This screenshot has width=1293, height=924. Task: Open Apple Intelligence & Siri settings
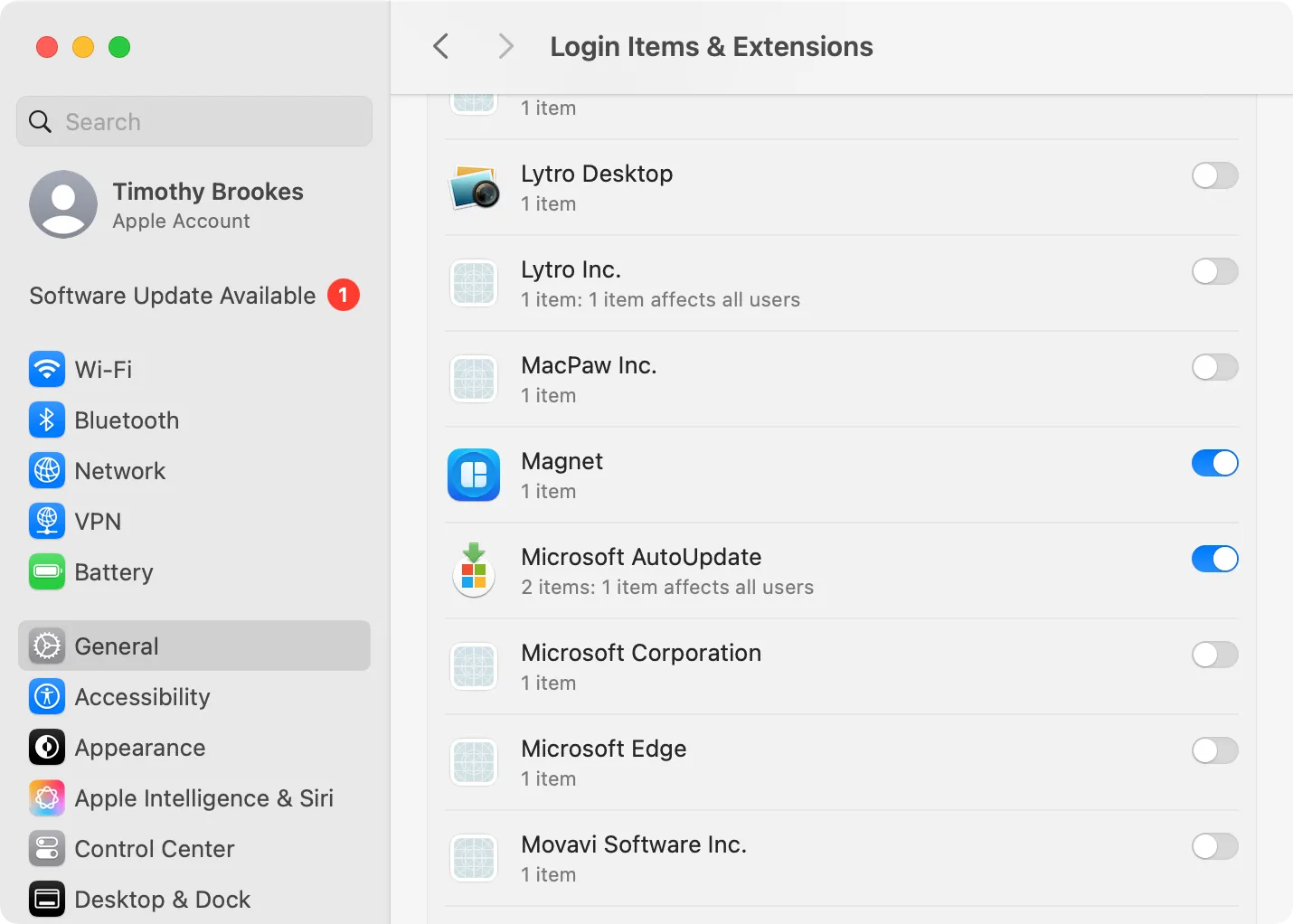[x=203, y=798]
